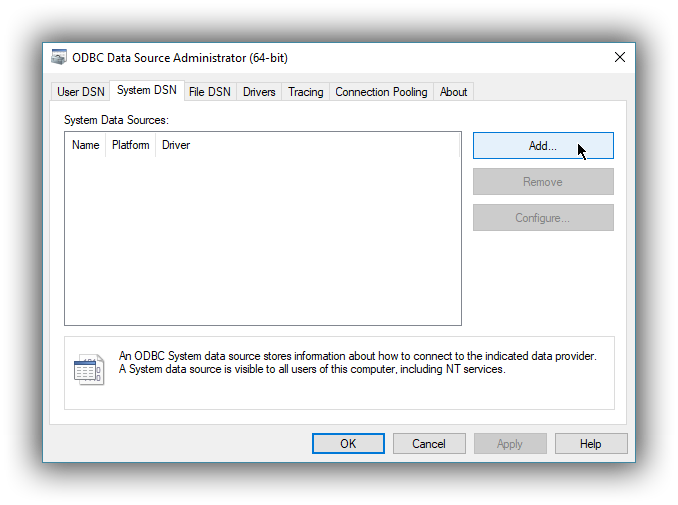Click the Add... button
The width and height of the screenshot is (678, 505).
pyautogui.click(x=542, y=146)
